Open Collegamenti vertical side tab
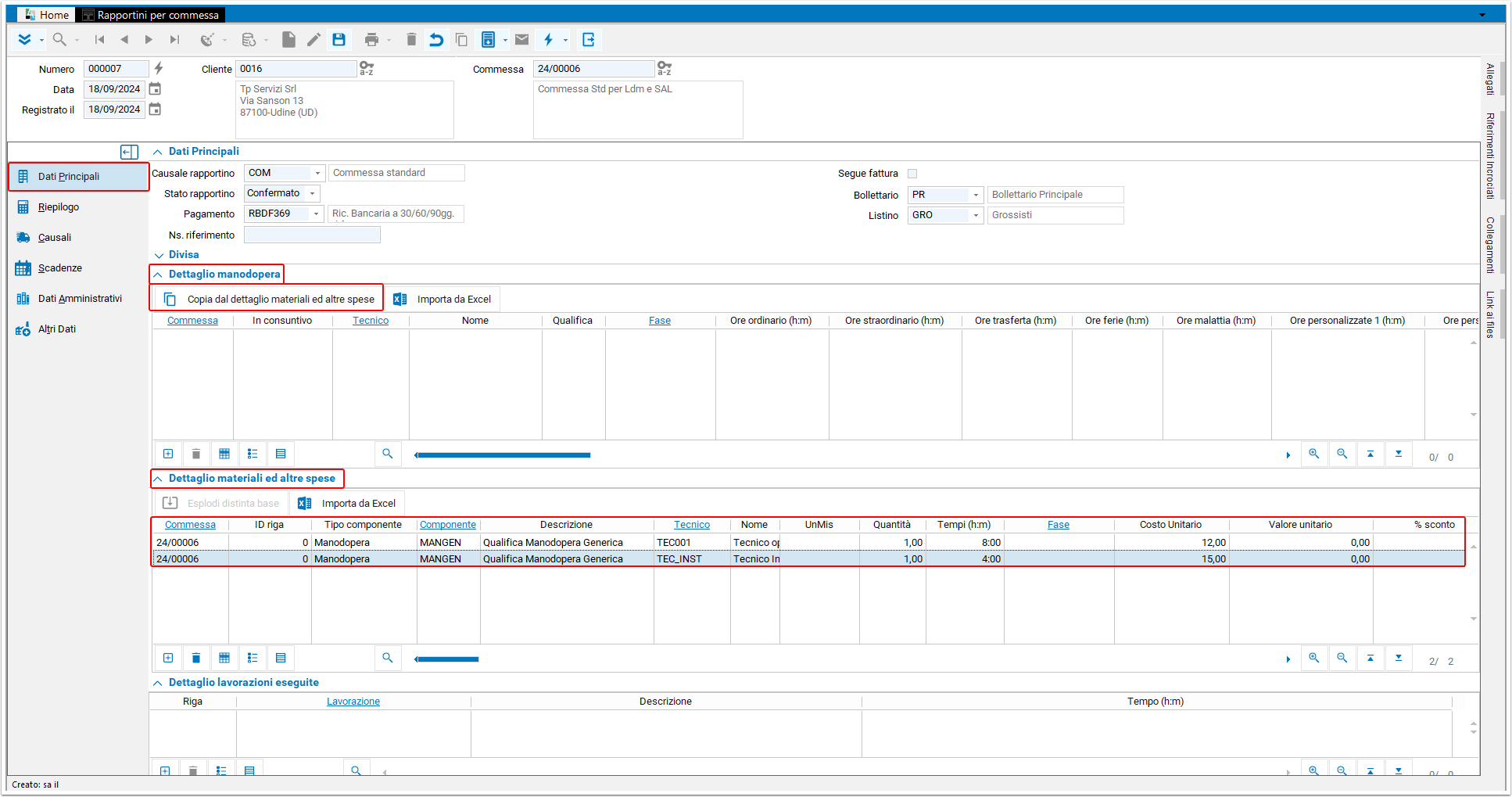1512x797 pixels. [1490, 246]
